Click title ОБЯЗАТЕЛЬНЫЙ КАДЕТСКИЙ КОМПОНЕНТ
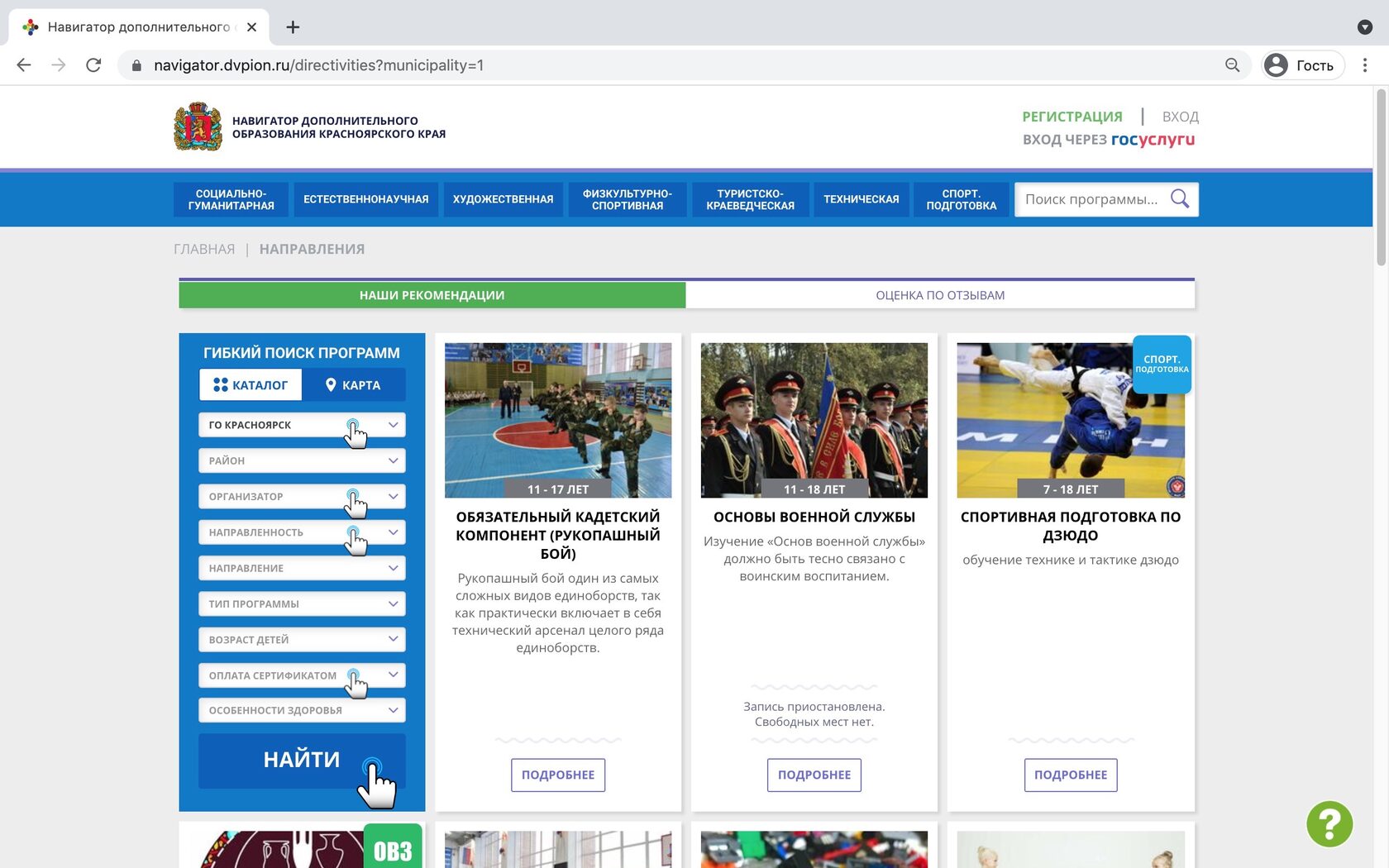 point(558,535)
